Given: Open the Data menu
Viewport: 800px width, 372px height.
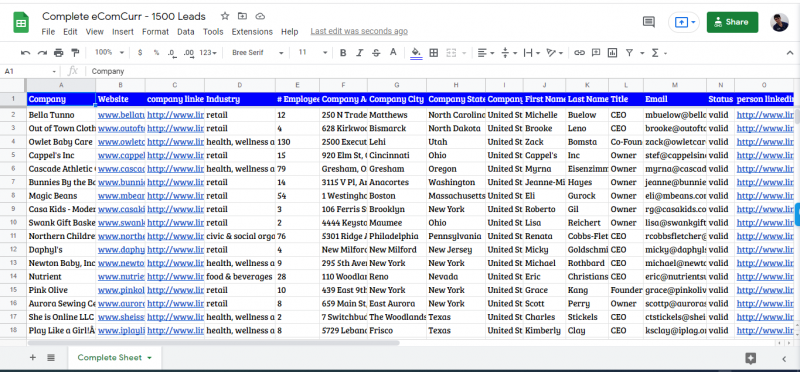Looking at the screenshot, I should [186, 32].
